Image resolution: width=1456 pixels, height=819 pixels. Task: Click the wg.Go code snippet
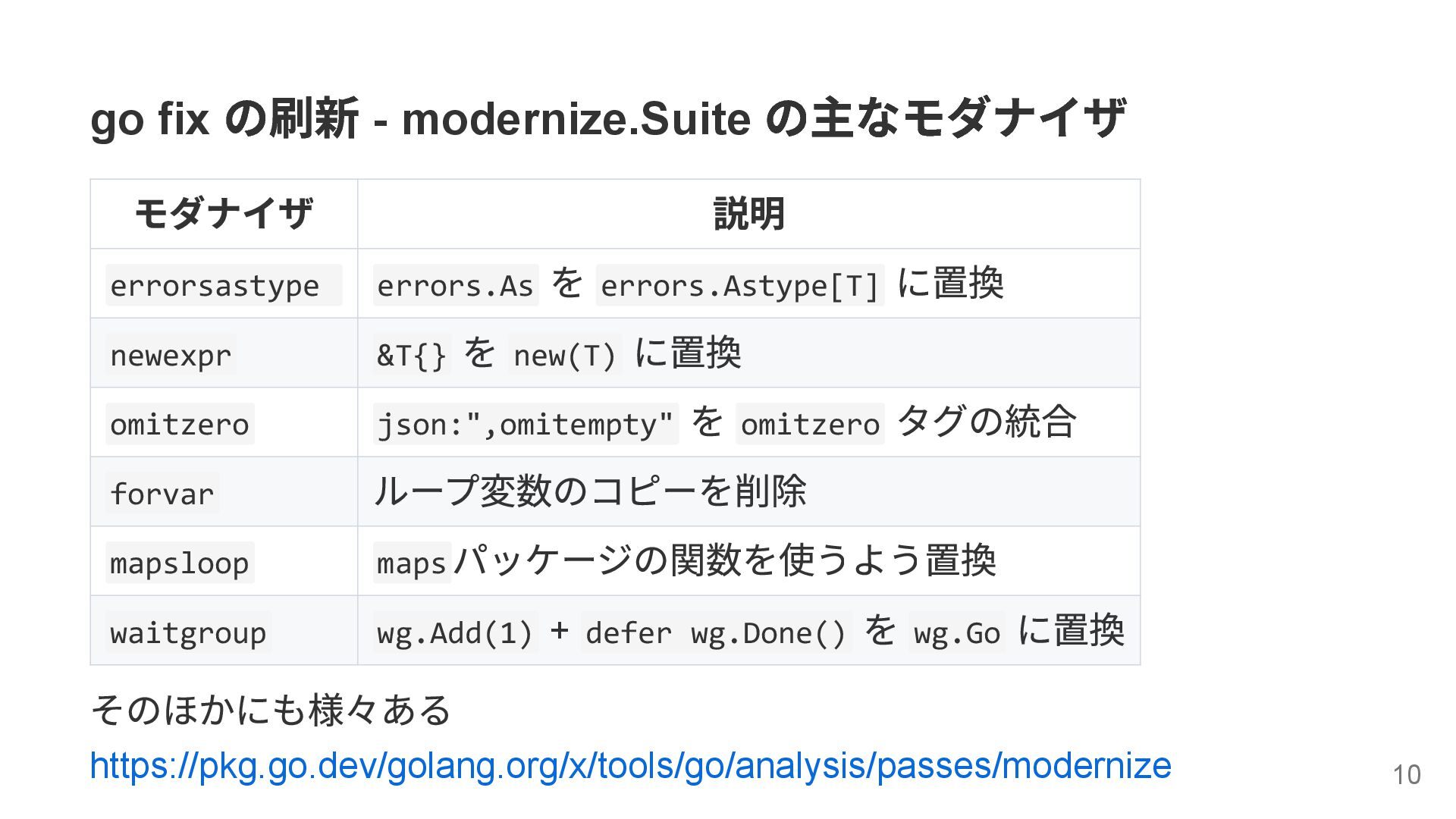[956, 632]
